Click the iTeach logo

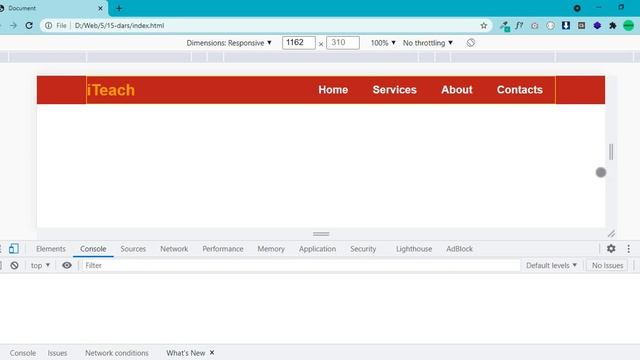coord(111,90)
